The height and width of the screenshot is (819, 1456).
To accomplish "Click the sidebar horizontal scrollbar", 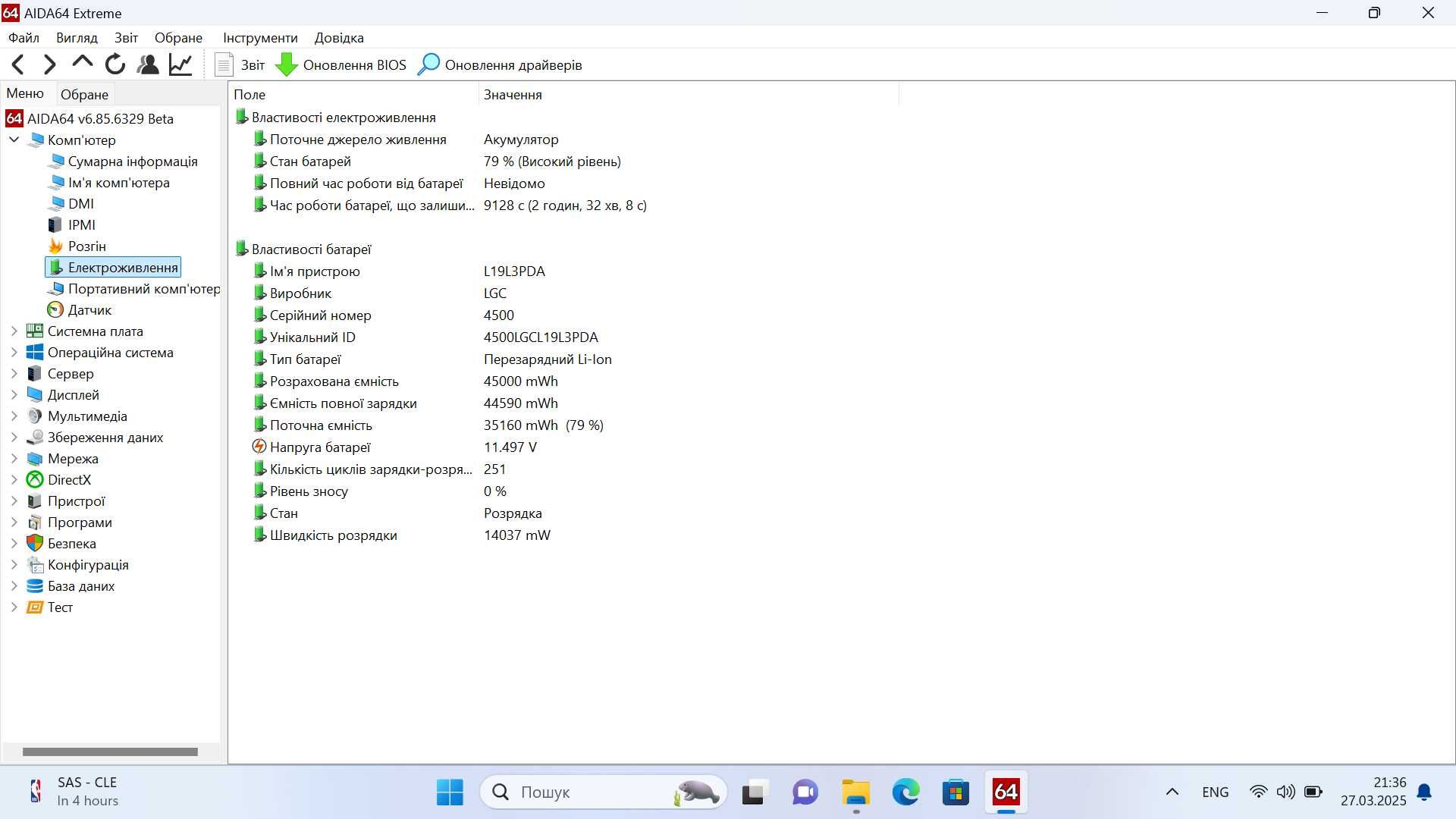I will pyautogui.click(x=110, y=752).
